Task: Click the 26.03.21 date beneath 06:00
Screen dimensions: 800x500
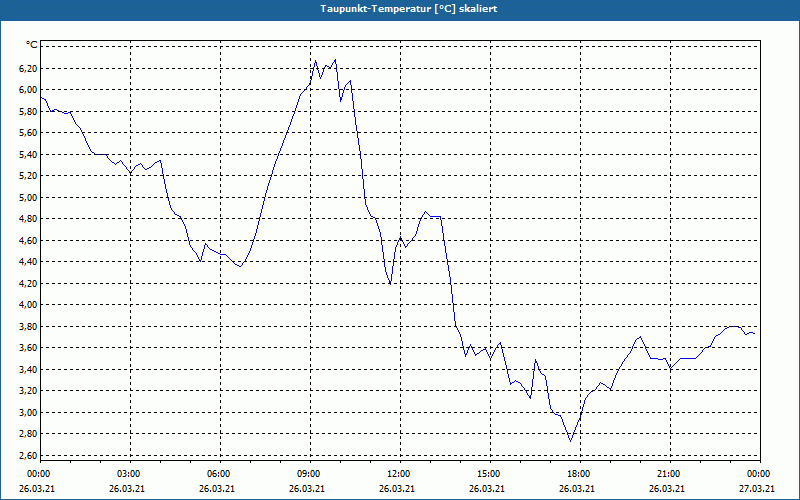Action: point(217,488)
